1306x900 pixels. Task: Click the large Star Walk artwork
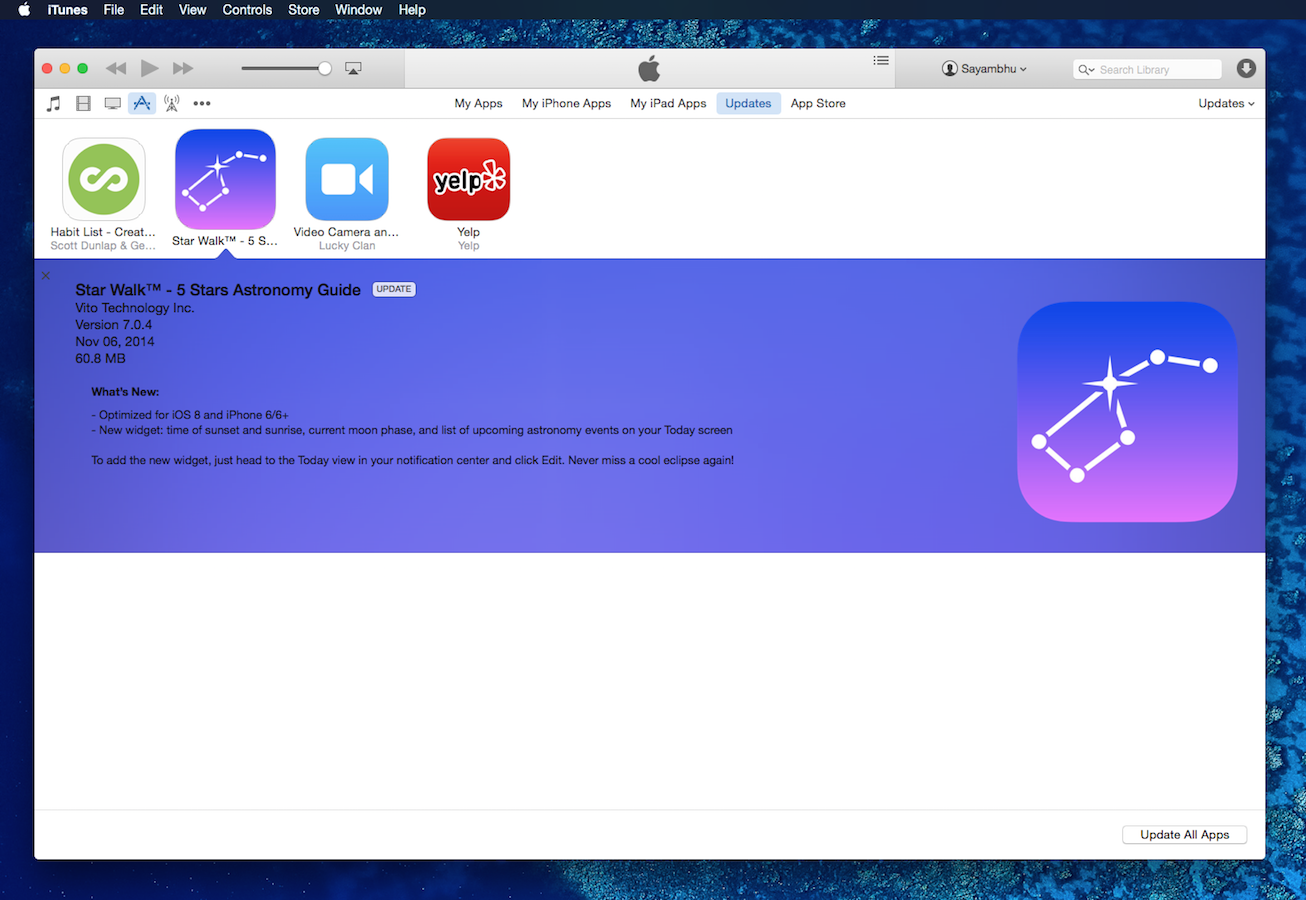tap(1128, 411)
